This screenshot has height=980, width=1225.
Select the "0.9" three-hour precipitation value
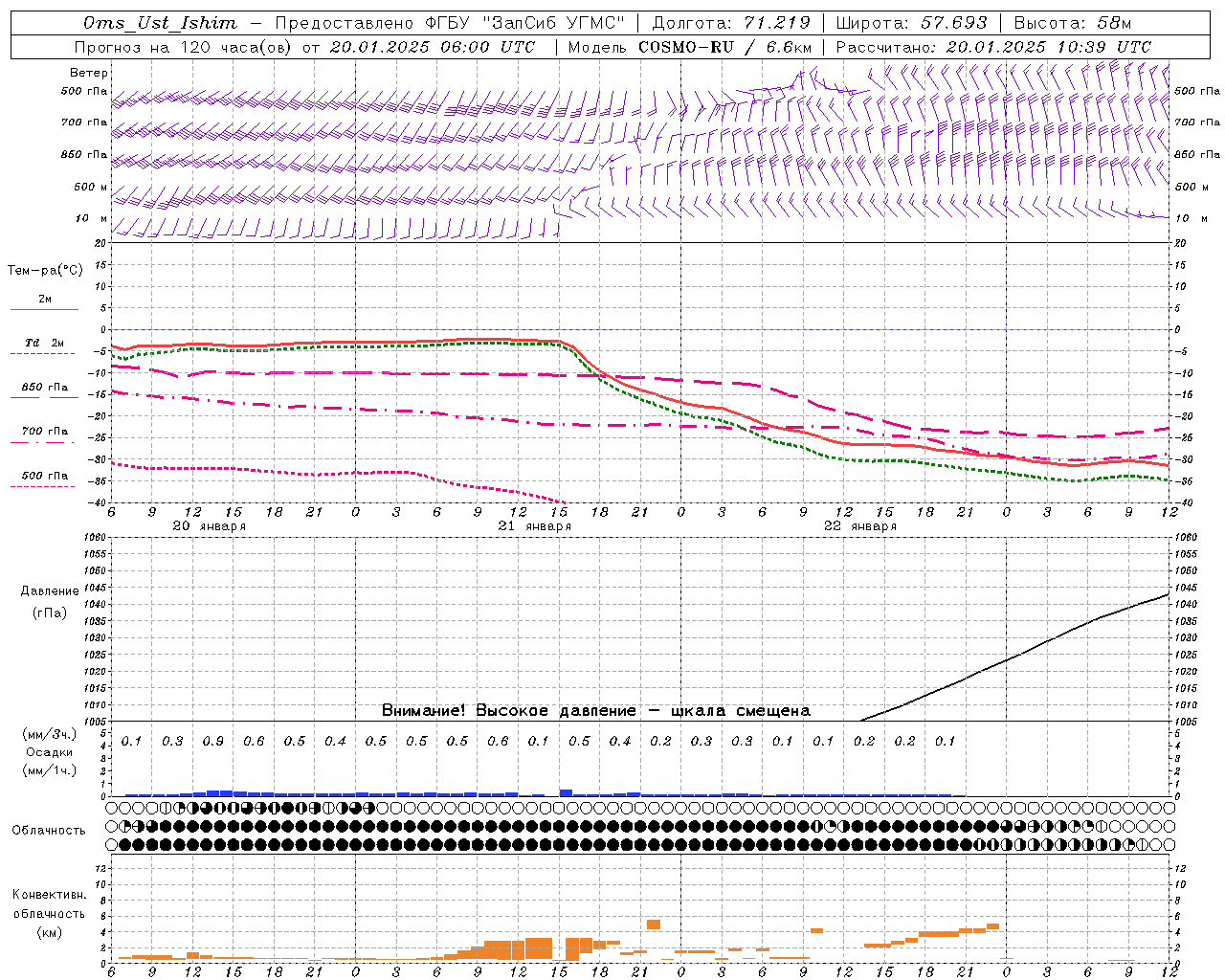coord(213,741)
